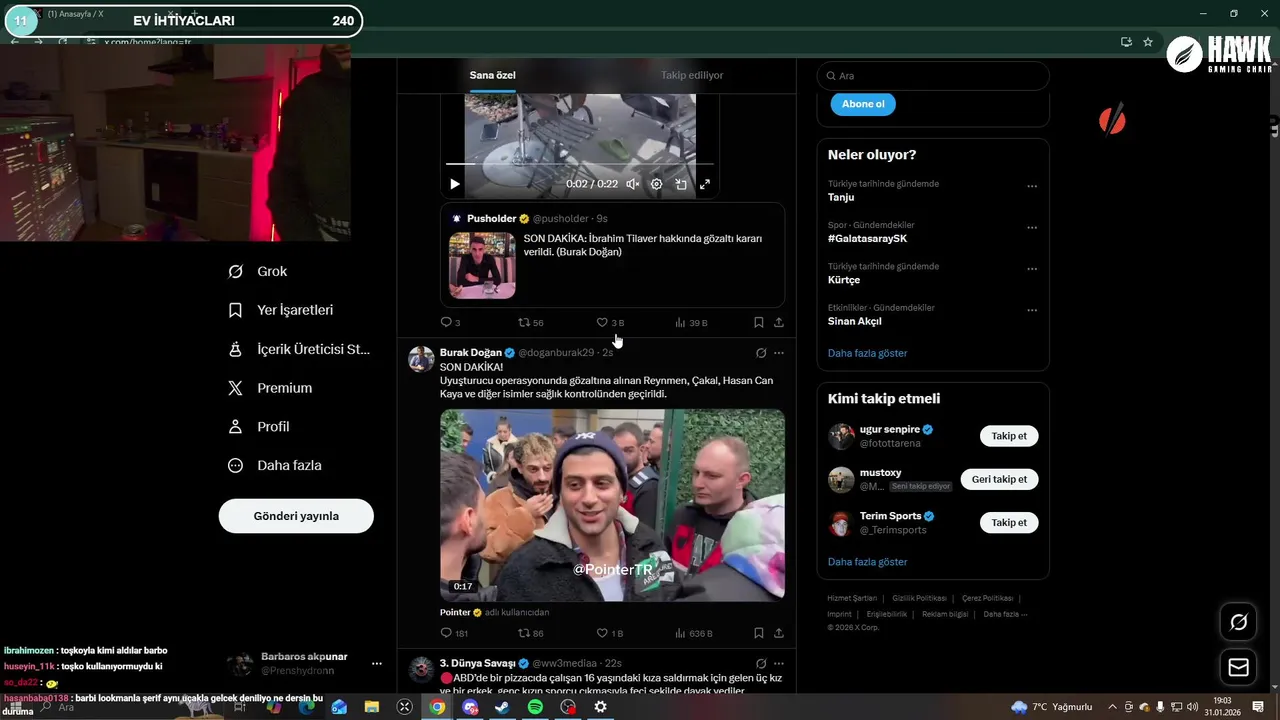Click the Abone ol button
Image resolution: width=1280 pixels, height=720 pixels.
(x=863, y=104)
